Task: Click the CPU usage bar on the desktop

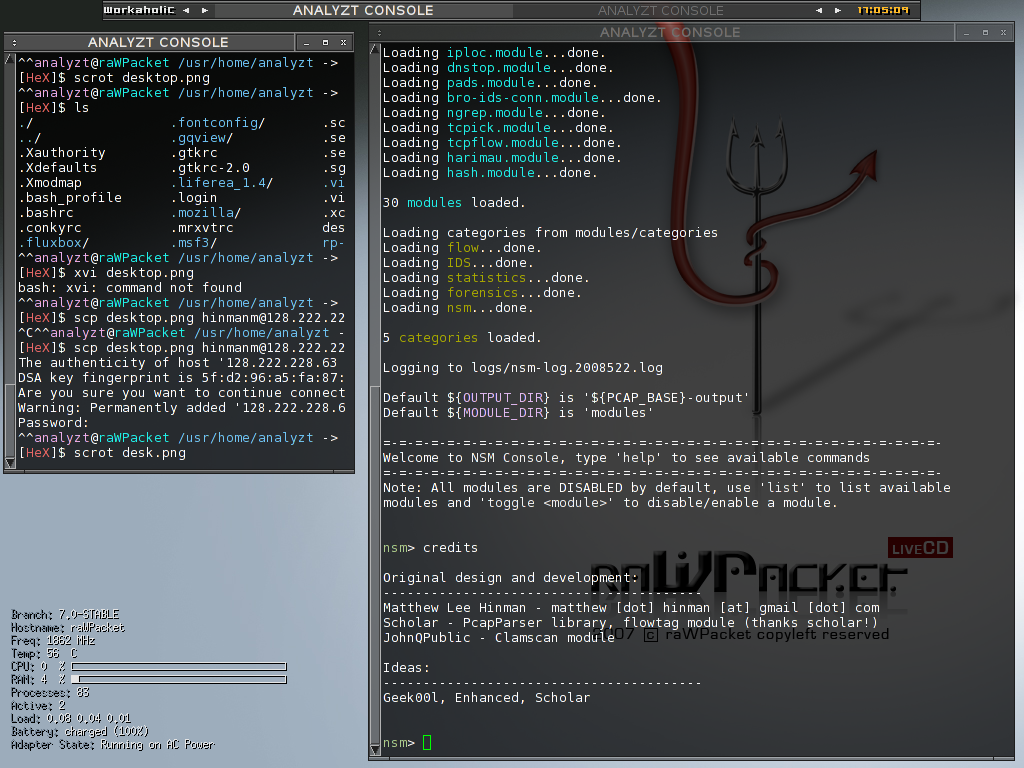Action: pyautogui.click(x=179, y=667)
